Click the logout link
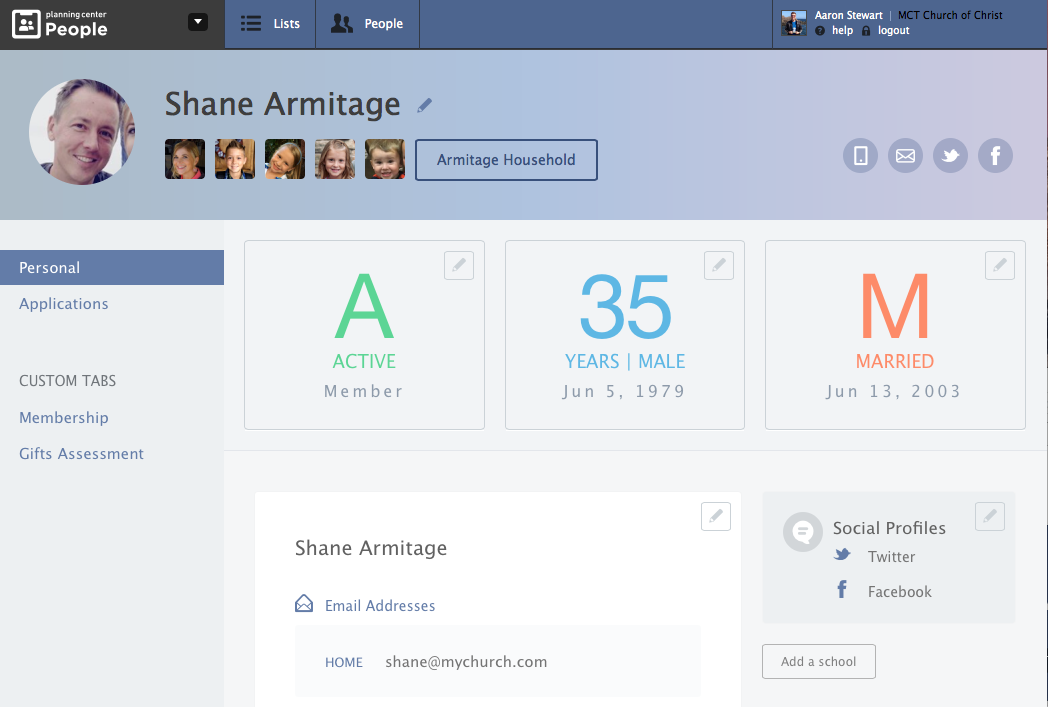Image resolution: width=1048 pixels, height=707 pixels. 893,31
